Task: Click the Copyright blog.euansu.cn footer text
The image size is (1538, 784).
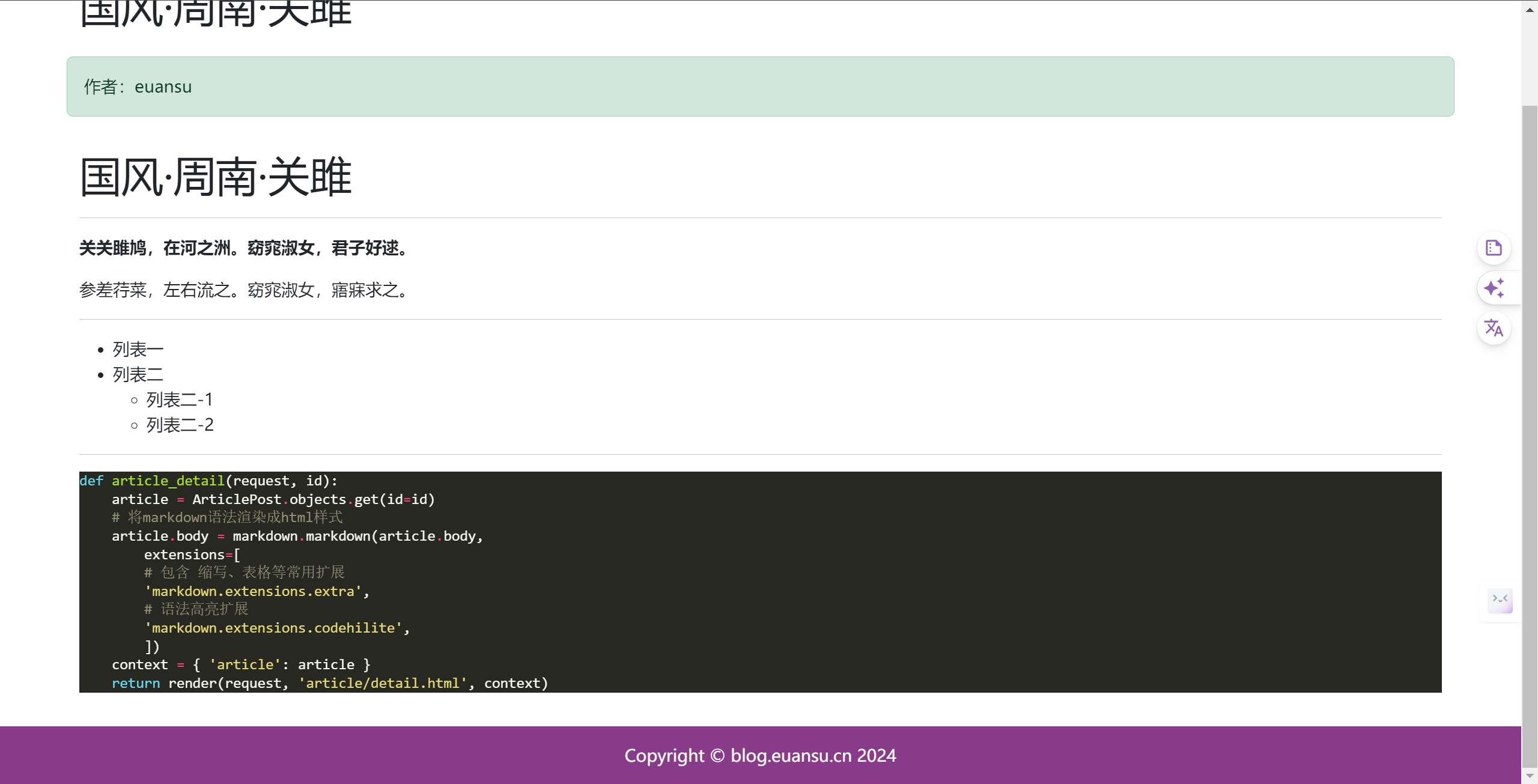Action: click(x=760, y=755)
